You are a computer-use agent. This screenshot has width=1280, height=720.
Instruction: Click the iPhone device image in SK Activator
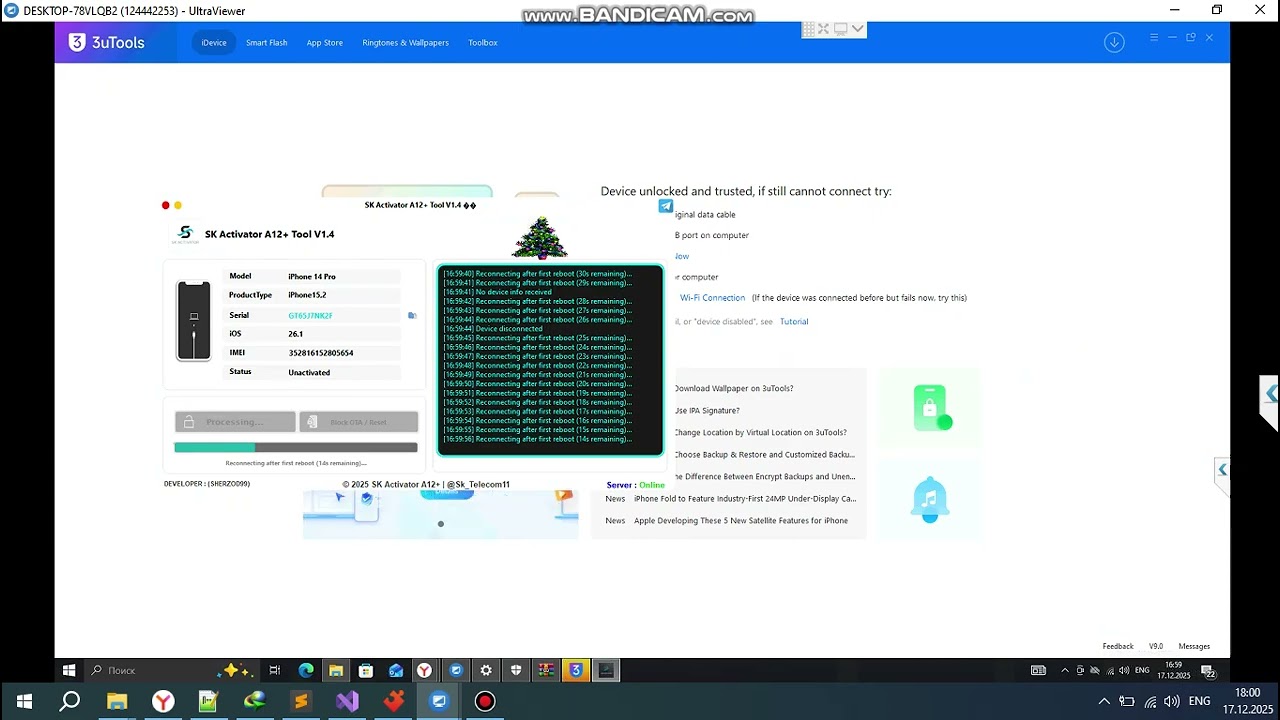tap(194, 320)
